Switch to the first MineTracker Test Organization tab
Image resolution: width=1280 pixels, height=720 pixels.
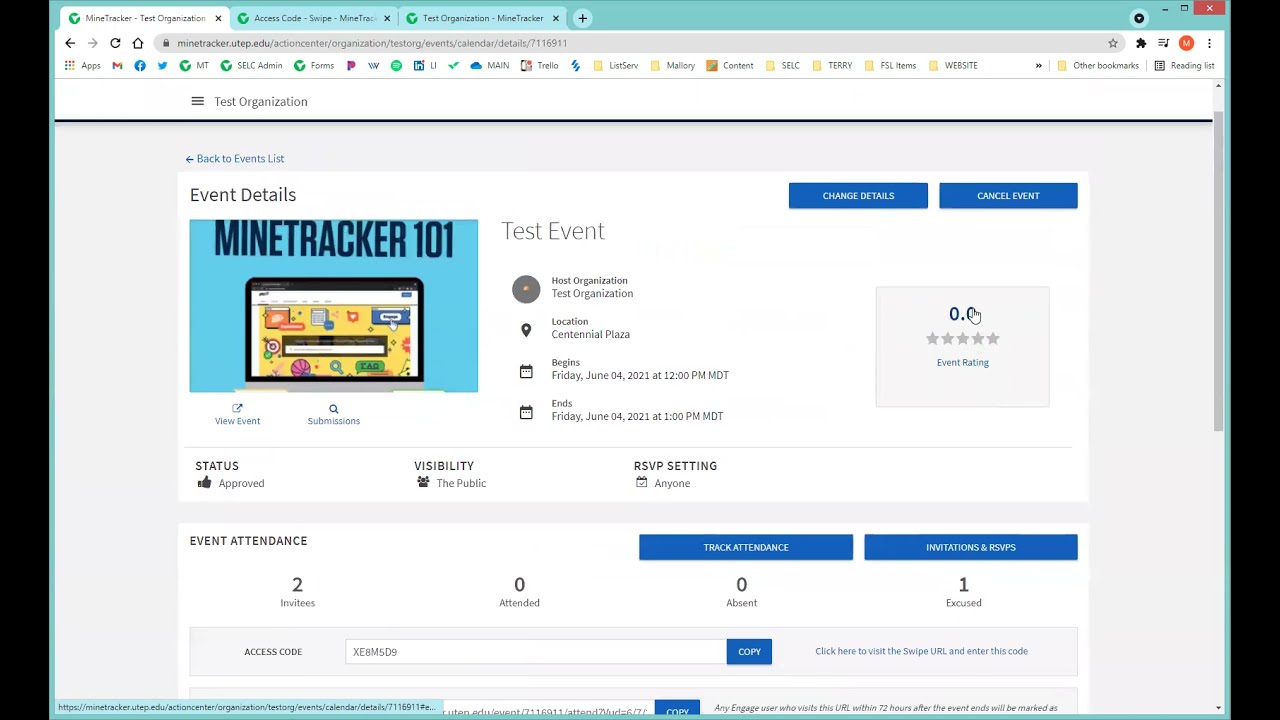pyautogui.click(x=145, y=18)
